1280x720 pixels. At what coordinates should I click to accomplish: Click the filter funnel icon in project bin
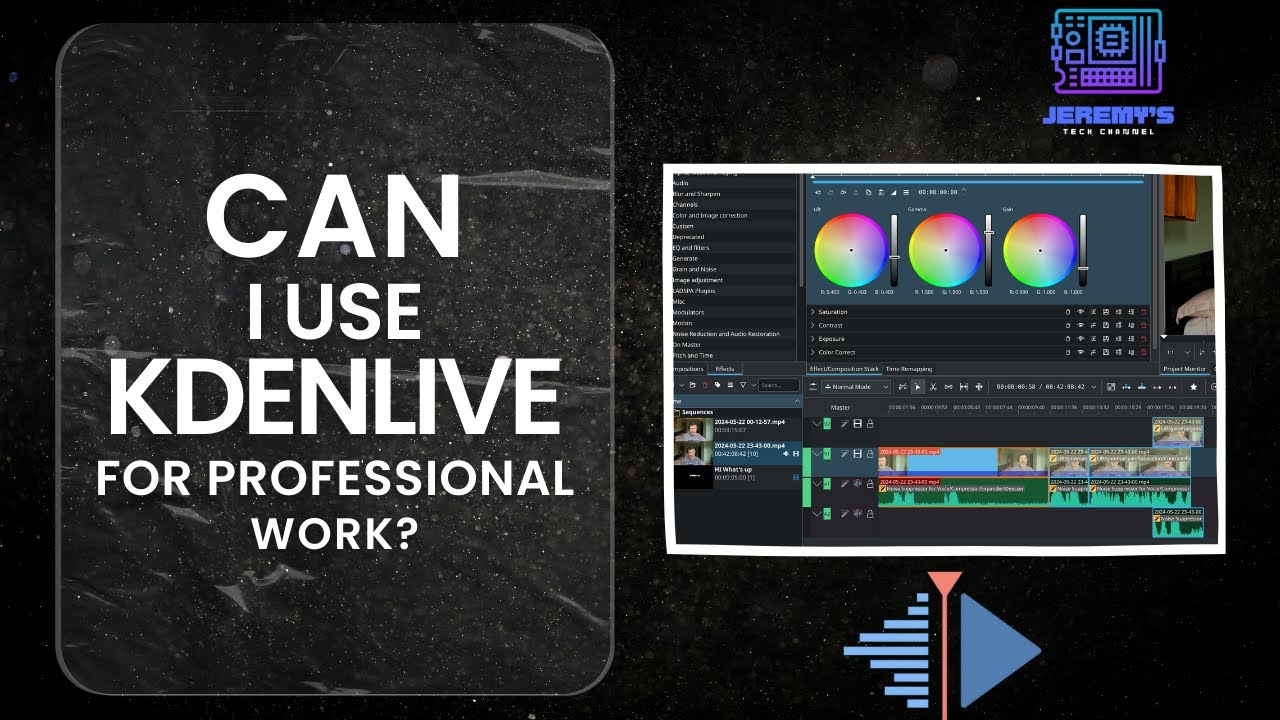743,385
